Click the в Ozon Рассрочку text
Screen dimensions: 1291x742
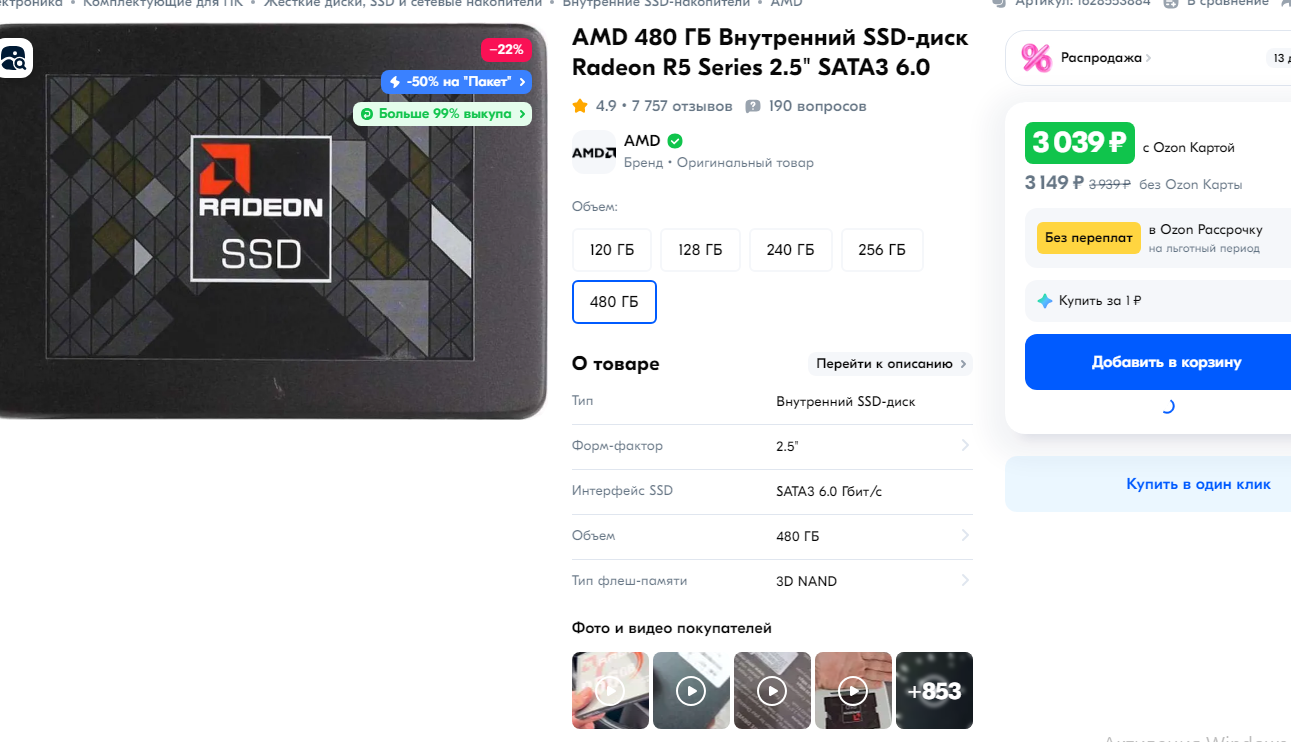click(x=1205, y=230)
